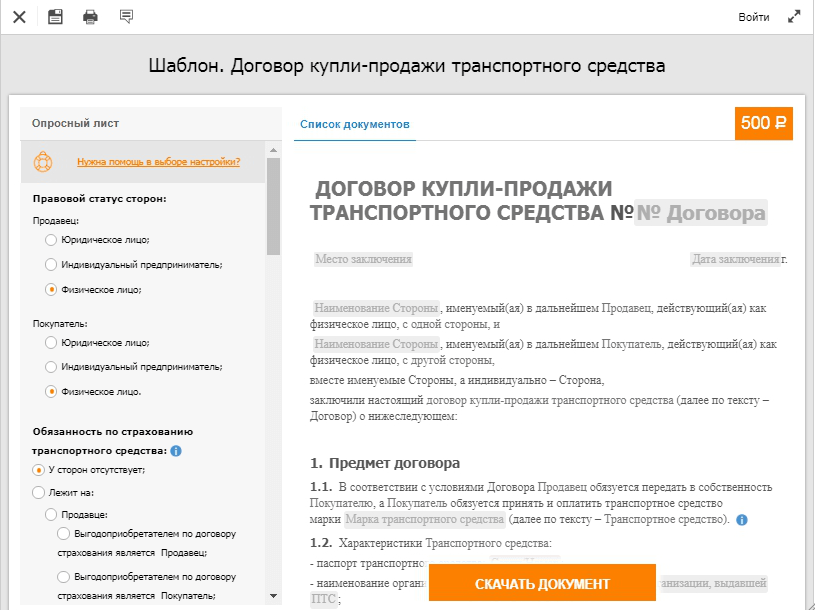This screenshot has height=610, width=815.
Task: Toggle fullscreen with expand arrows icon
Action: (794, 17)
